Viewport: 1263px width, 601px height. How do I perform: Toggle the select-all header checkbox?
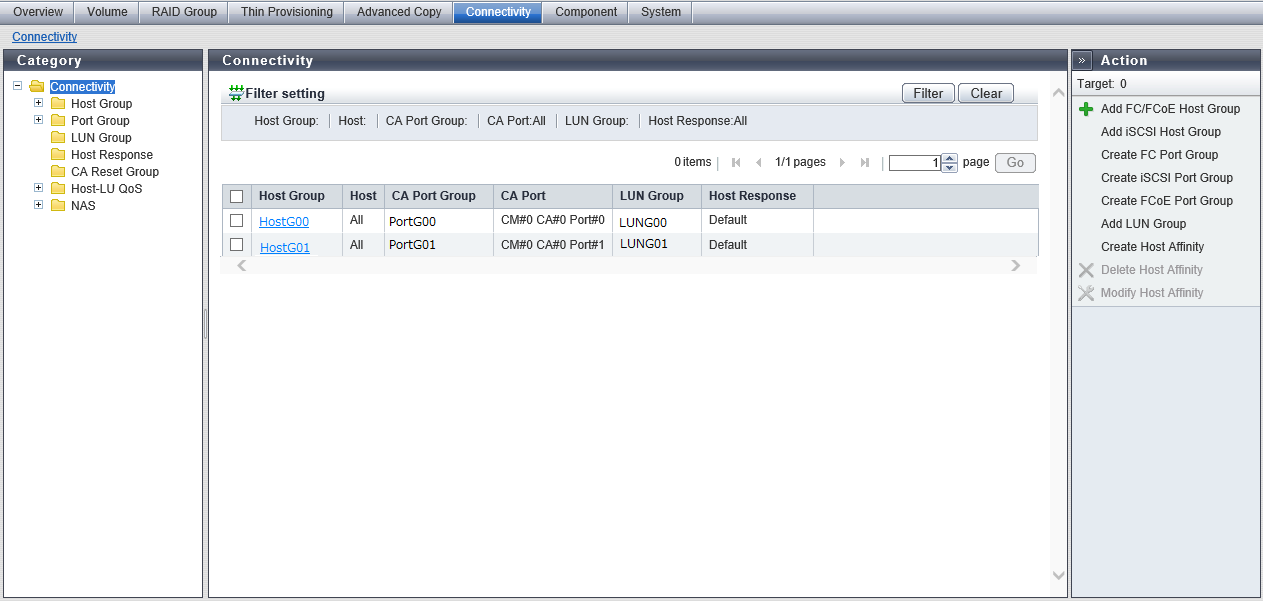237,197
